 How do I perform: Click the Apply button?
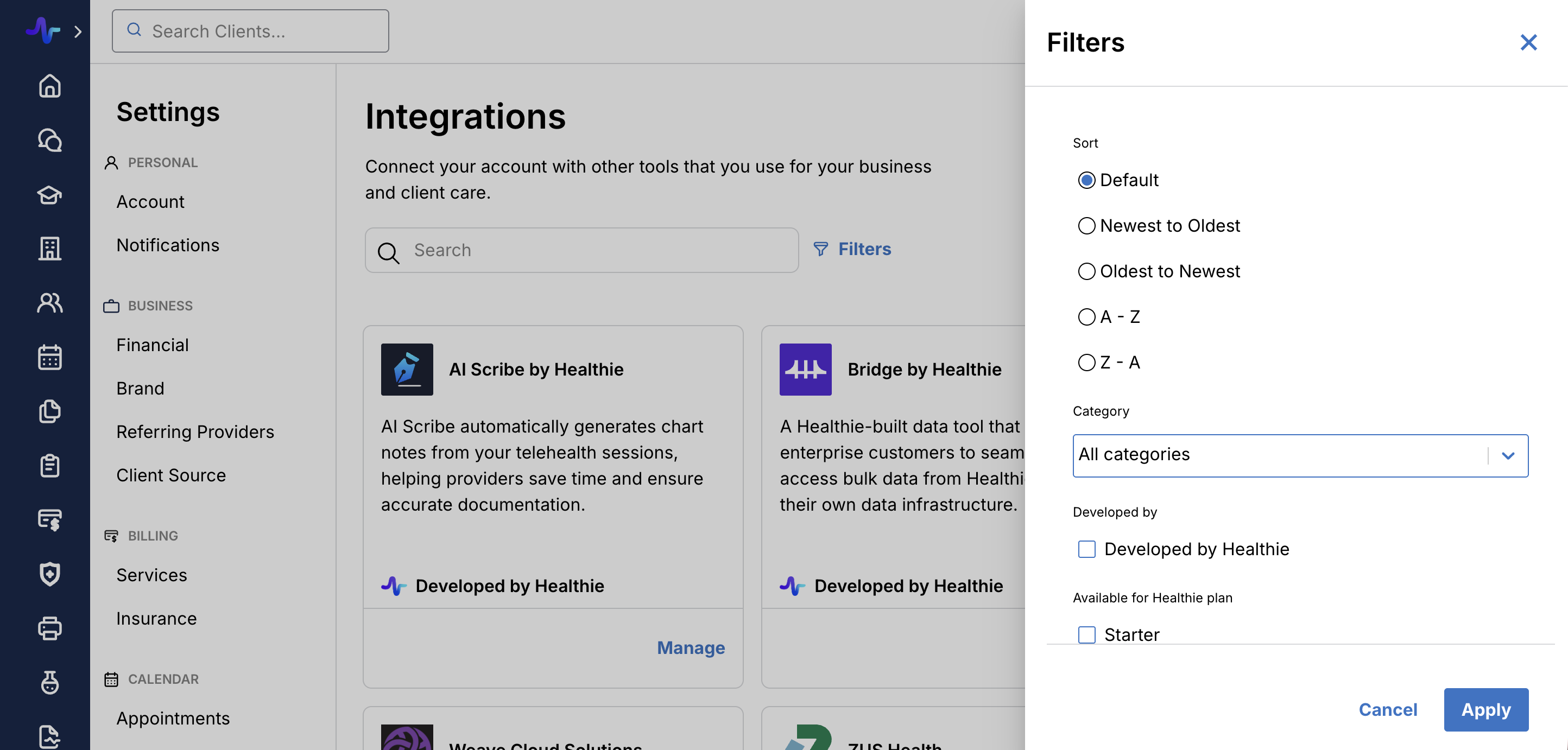(x=1485, y=709)
